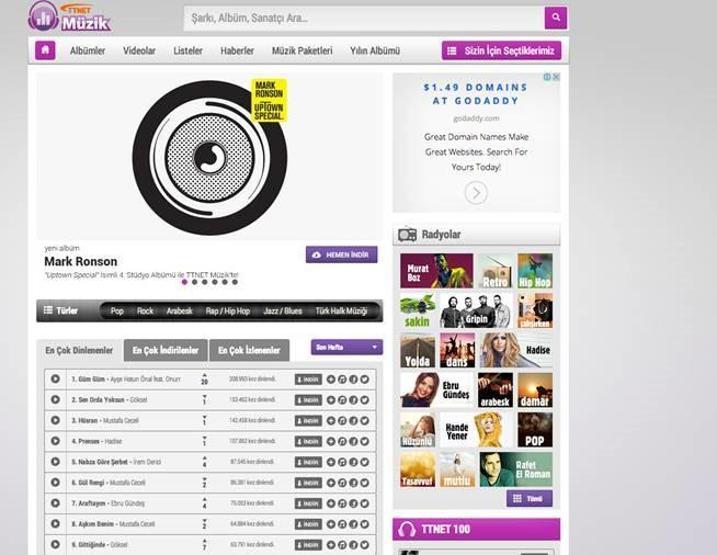Click Tümü button under Radyolar
This screenshot has height=555, width=717.
pyautogui.click(x=529, y=498)
